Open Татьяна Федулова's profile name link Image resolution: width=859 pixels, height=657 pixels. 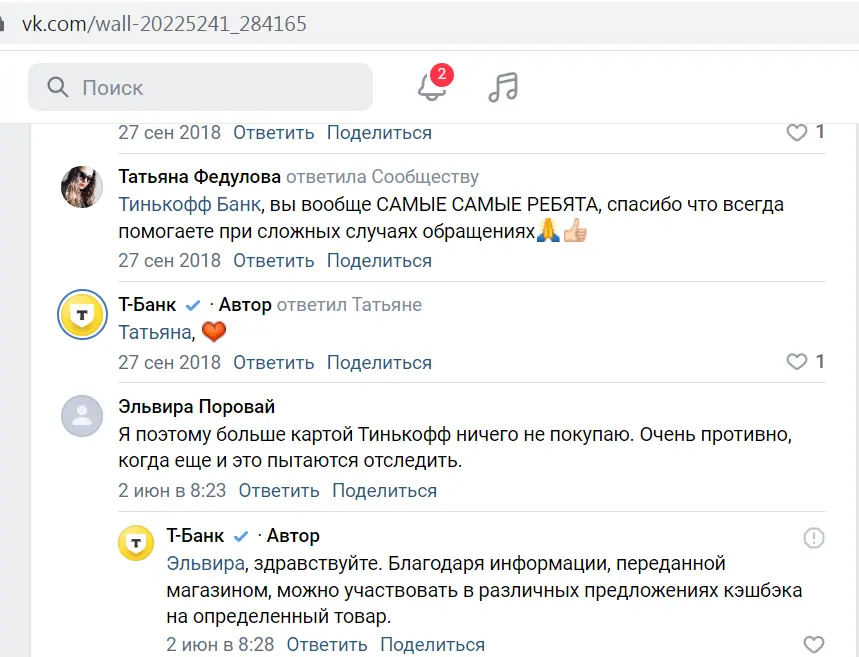pos(199,176)
